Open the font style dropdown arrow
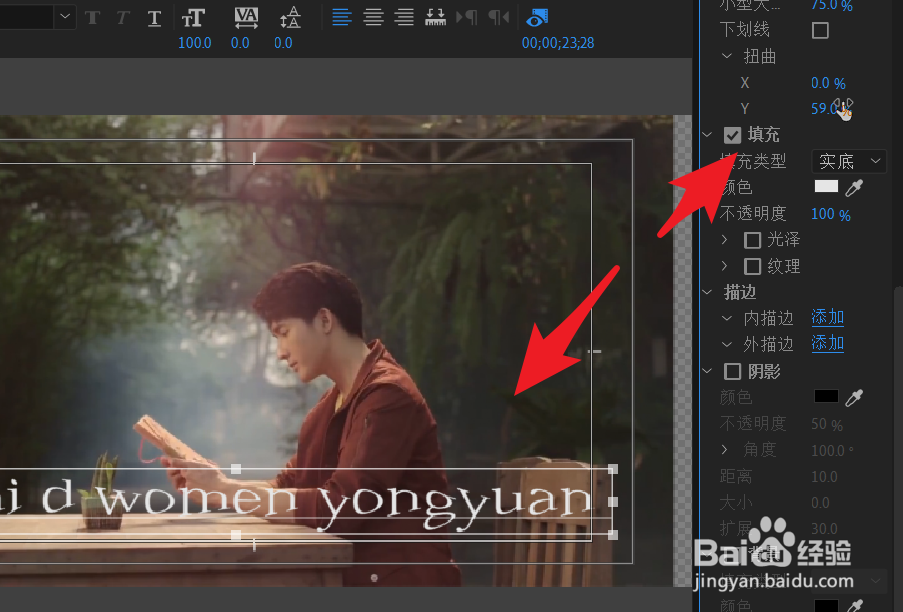 65,17
